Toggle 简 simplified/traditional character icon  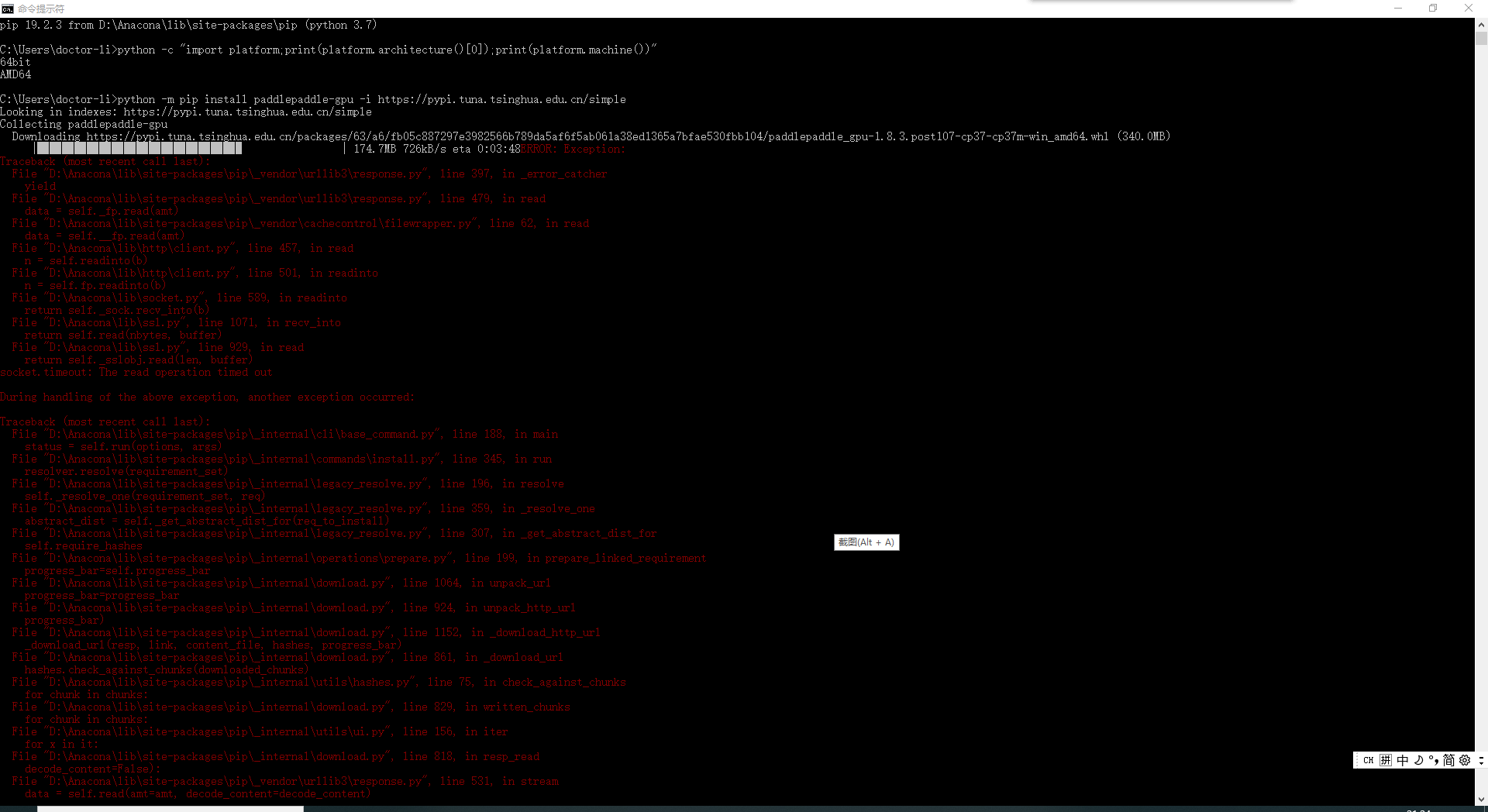(x=1448, y=760)
